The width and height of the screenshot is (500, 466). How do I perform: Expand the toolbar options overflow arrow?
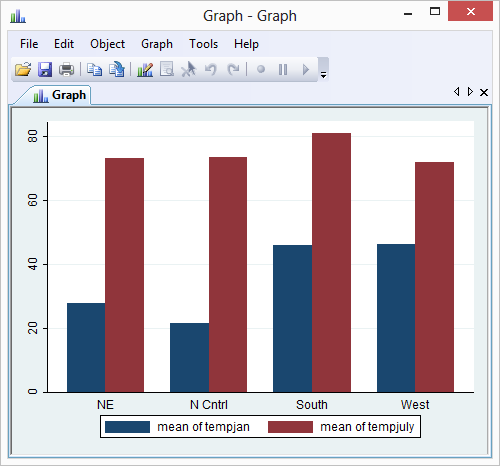pos(323,70)
